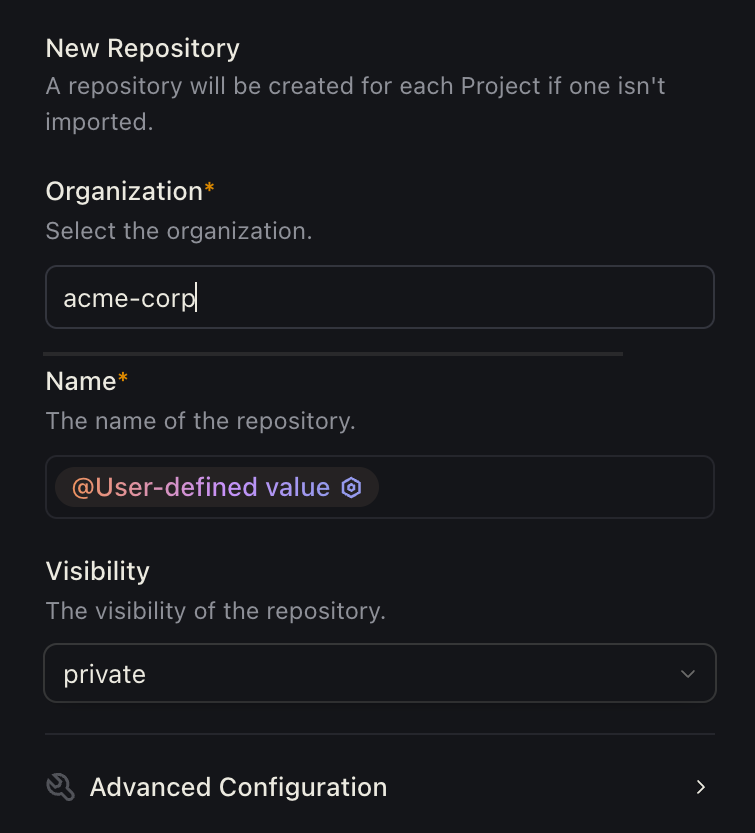Click the Name field label
Image resolution: width=755 pixels, height=833 pixels.
point(81,381)
